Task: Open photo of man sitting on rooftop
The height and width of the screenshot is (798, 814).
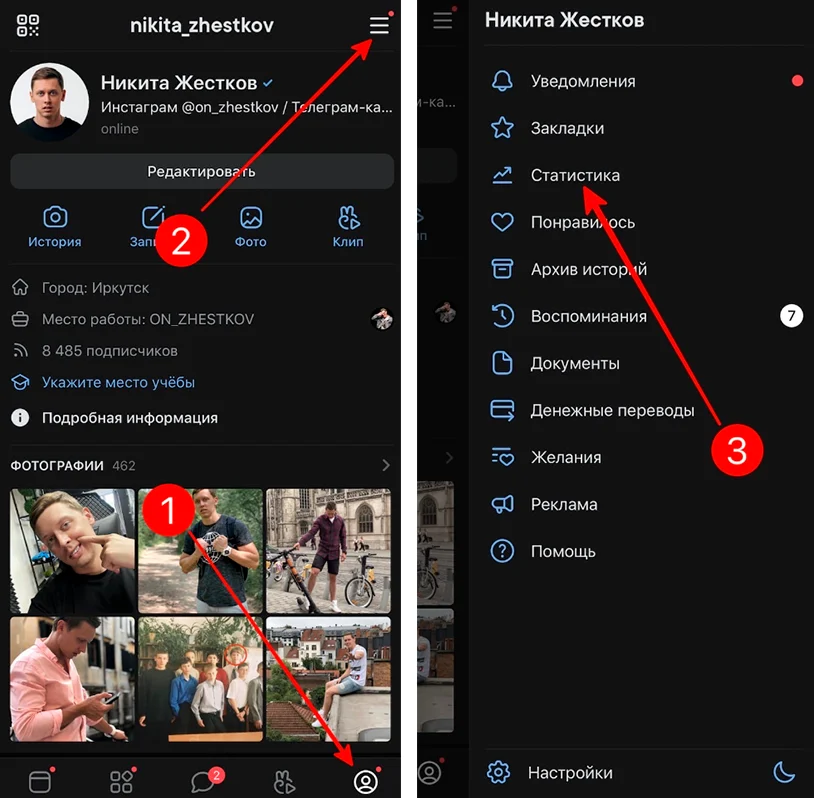Action: click(328, 679)
